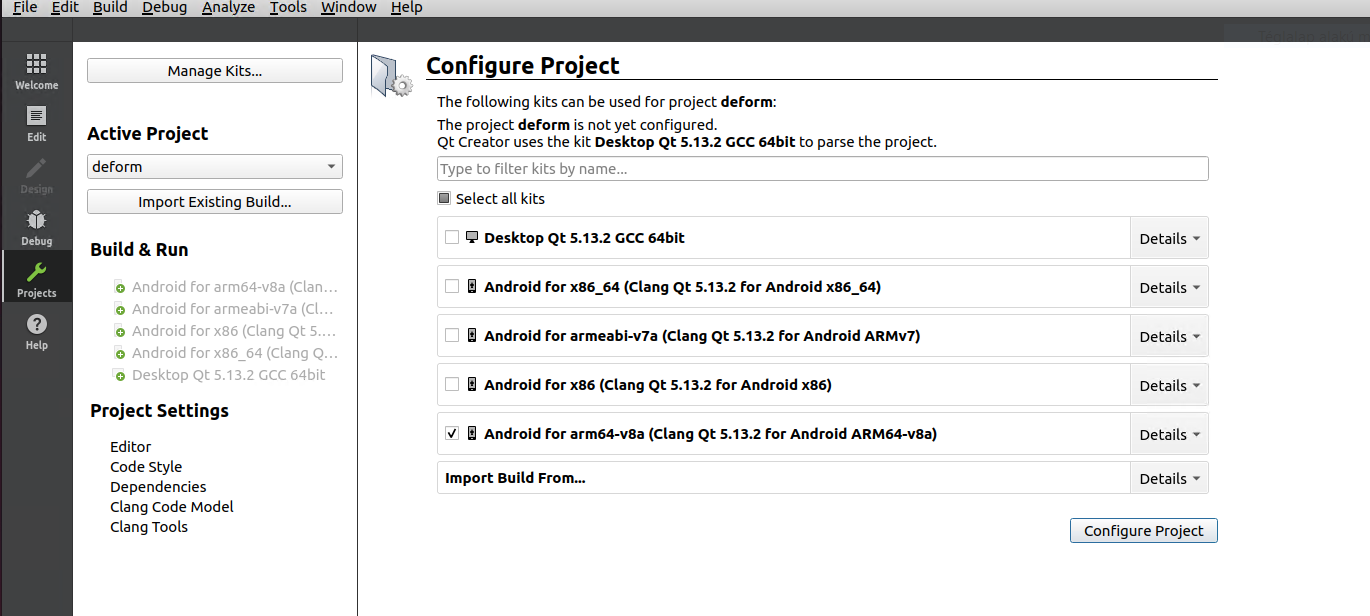
Task: Open the Tools menu
Action: (288, 8)
